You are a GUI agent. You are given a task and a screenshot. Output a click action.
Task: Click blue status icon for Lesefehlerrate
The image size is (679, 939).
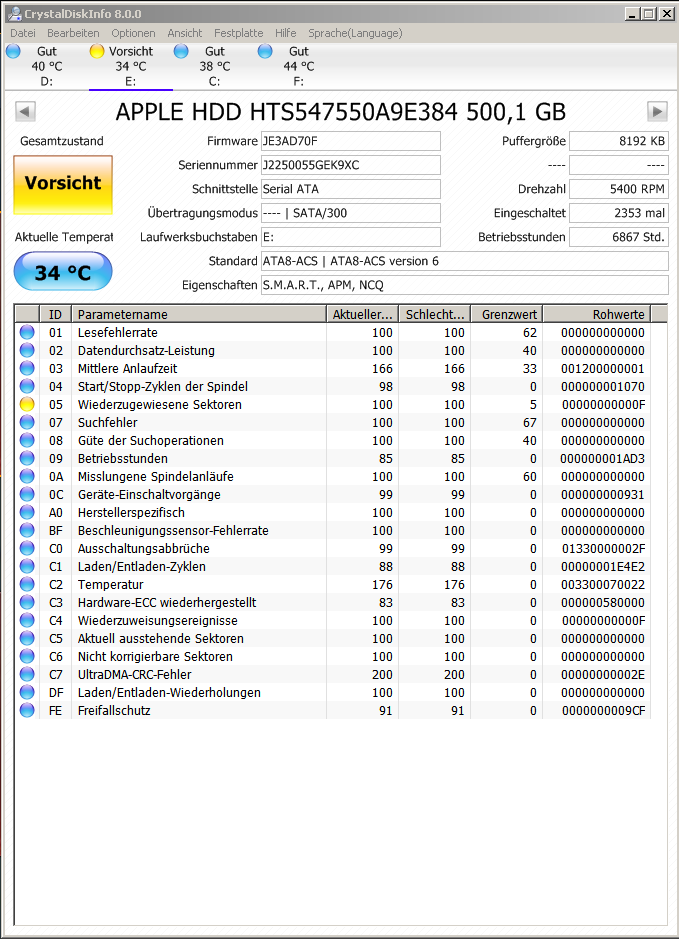pos(27,332)
